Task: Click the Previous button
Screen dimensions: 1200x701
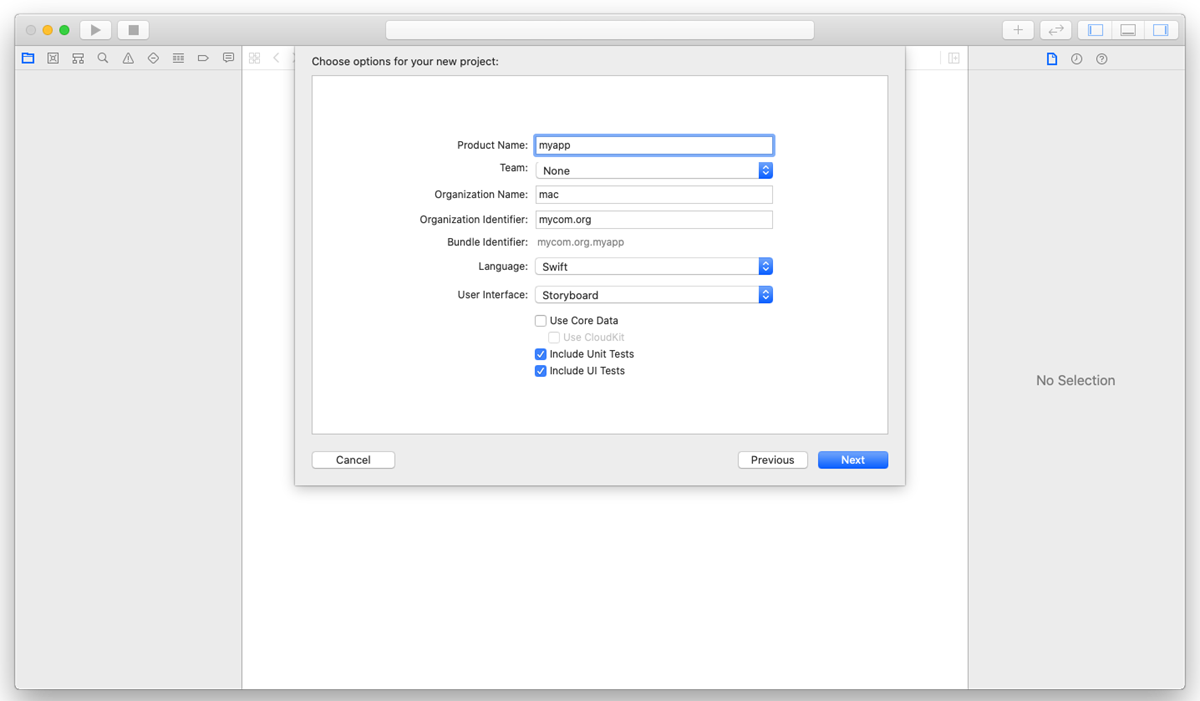Action: (772, 459)
